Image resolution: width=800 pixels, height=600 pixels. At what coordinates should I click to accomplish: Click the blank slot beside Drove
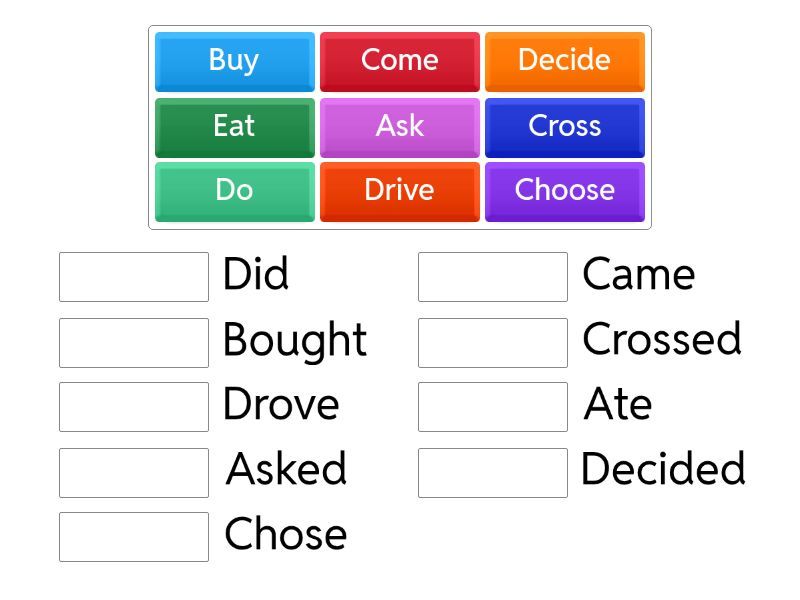click(134, 407)
